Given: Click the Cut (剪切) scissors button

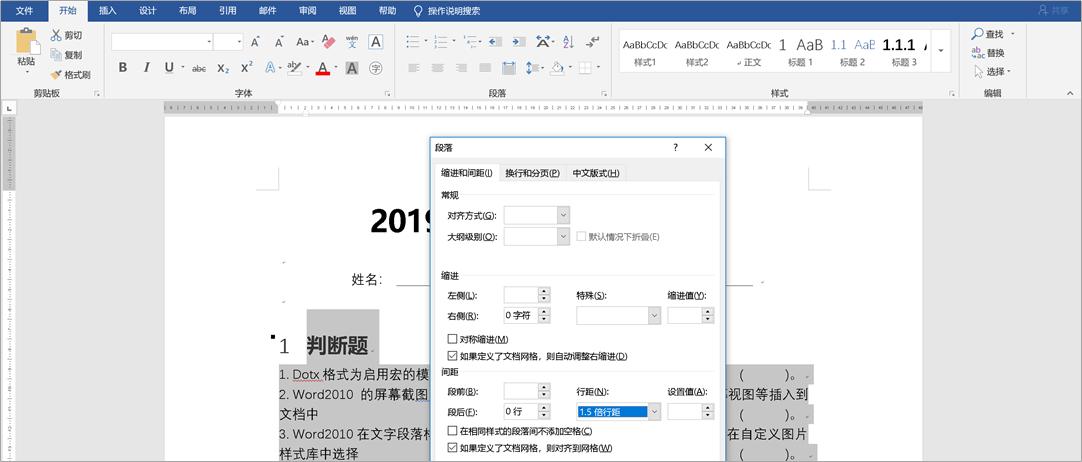Looking at the screenshot, I should 66,35.
